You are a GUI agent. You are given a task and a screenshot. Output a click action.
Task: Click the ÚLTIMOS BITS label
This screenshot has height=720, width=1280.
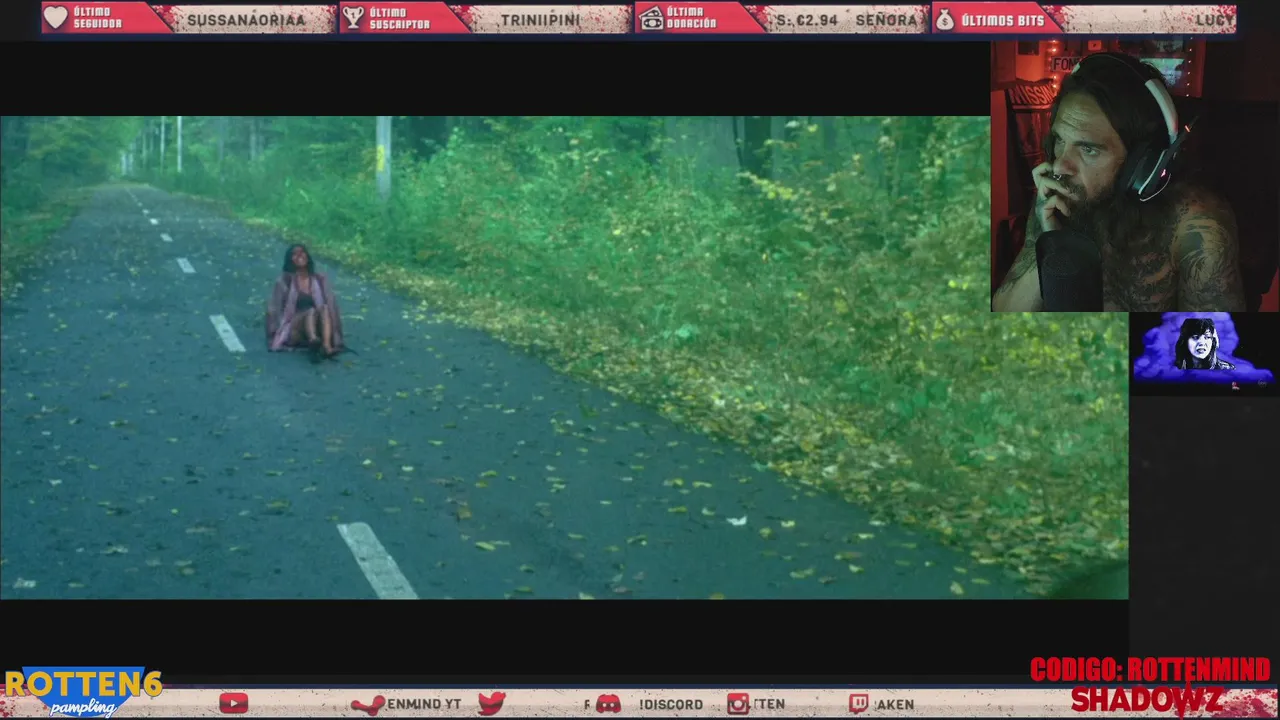click(1002, 20)
